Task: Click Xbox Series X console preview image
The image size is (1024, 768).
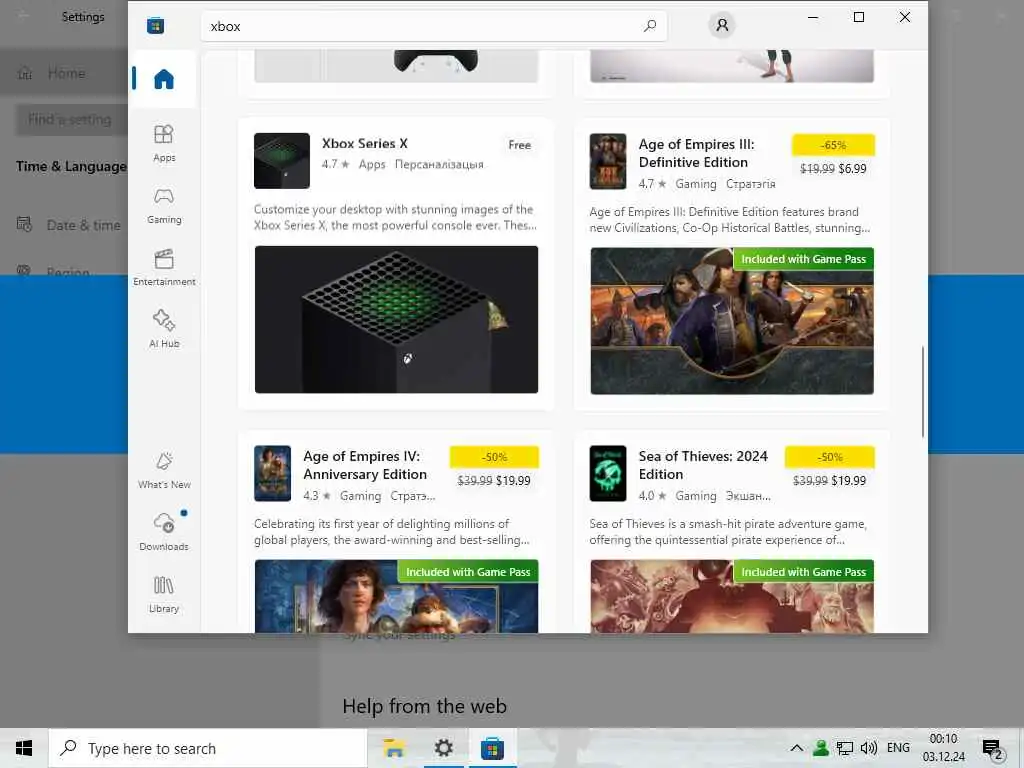Action: coord(396,319)
